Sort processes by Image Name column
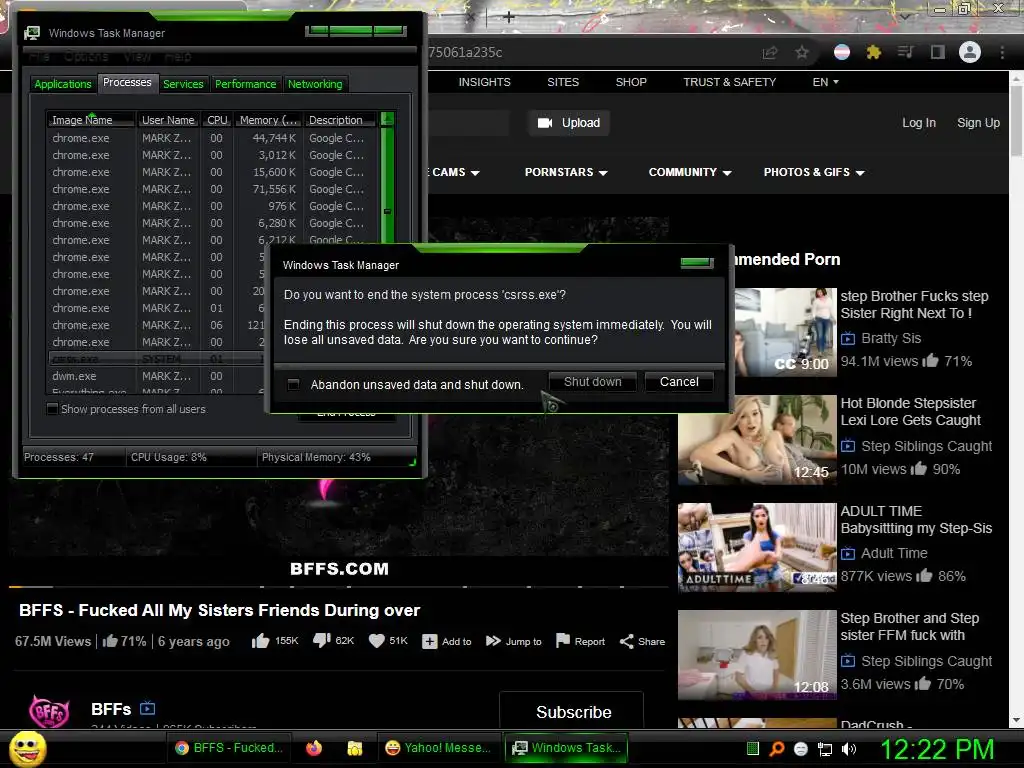 click(x=90, y=120)
